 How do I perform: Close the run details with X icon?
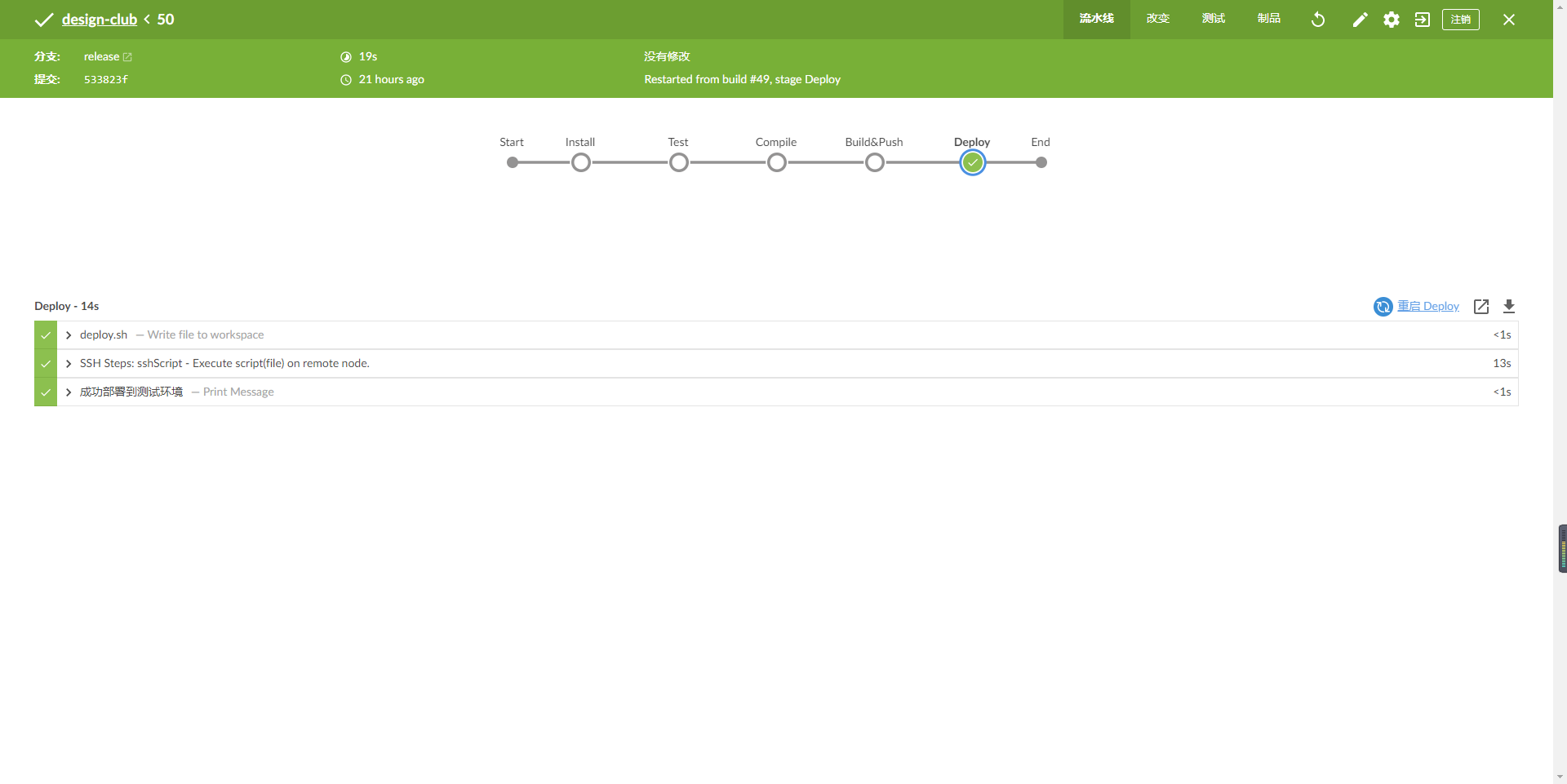1509,20
